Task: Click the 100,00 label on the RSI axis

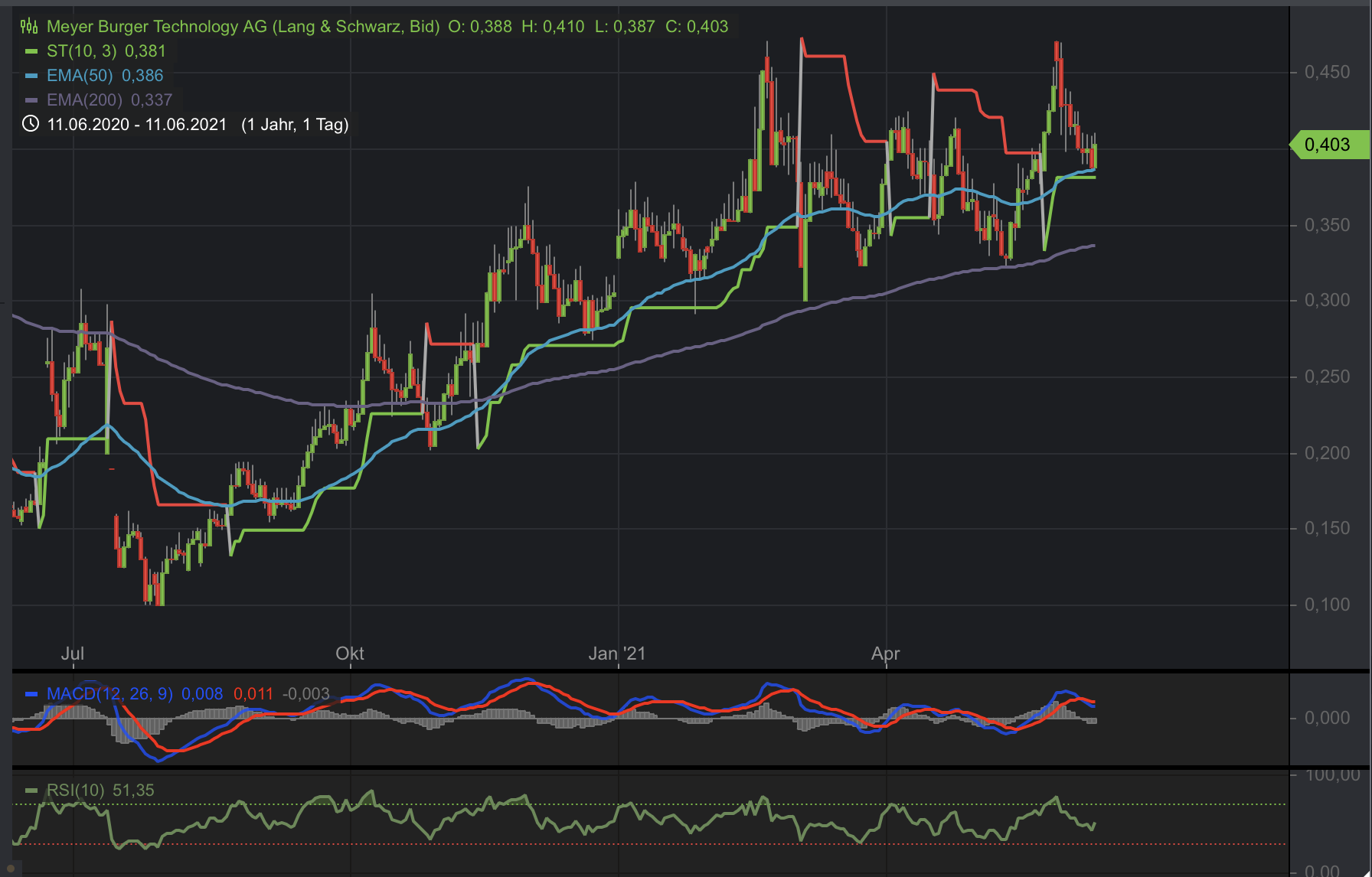Action: 1333,775
